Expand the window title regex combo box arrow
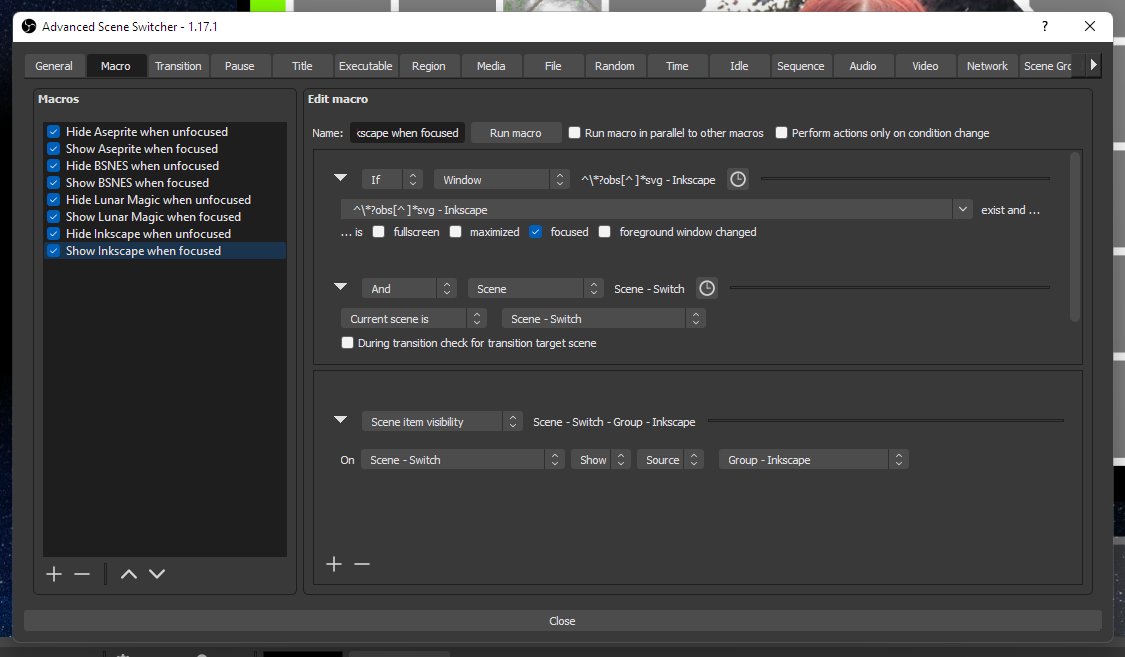The width and height of the screenshot is (1125, 657). pyautogui.click(x=962, y=209)
